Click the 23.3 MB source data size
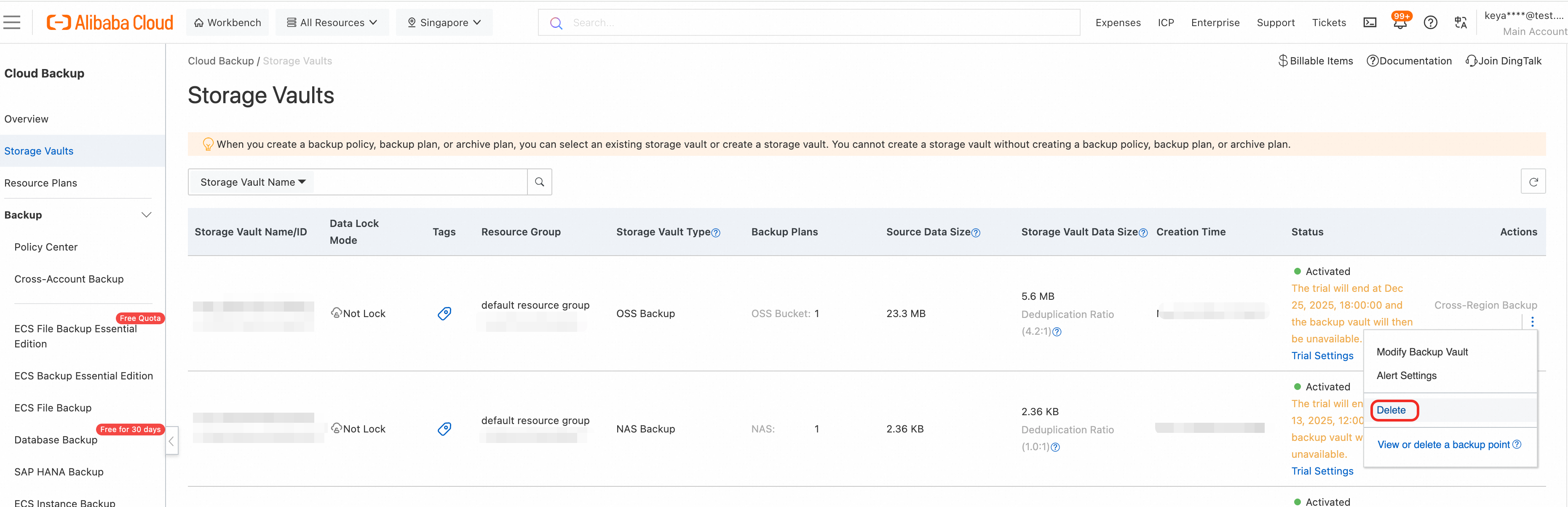Screen dimensions: 1568x507 906,313
